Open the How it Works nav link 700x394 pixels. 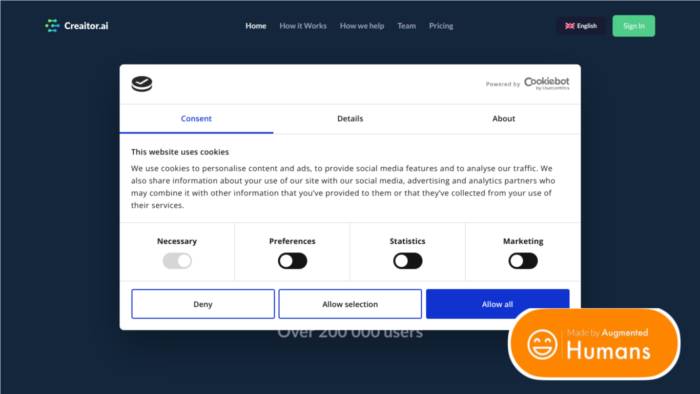303,26
